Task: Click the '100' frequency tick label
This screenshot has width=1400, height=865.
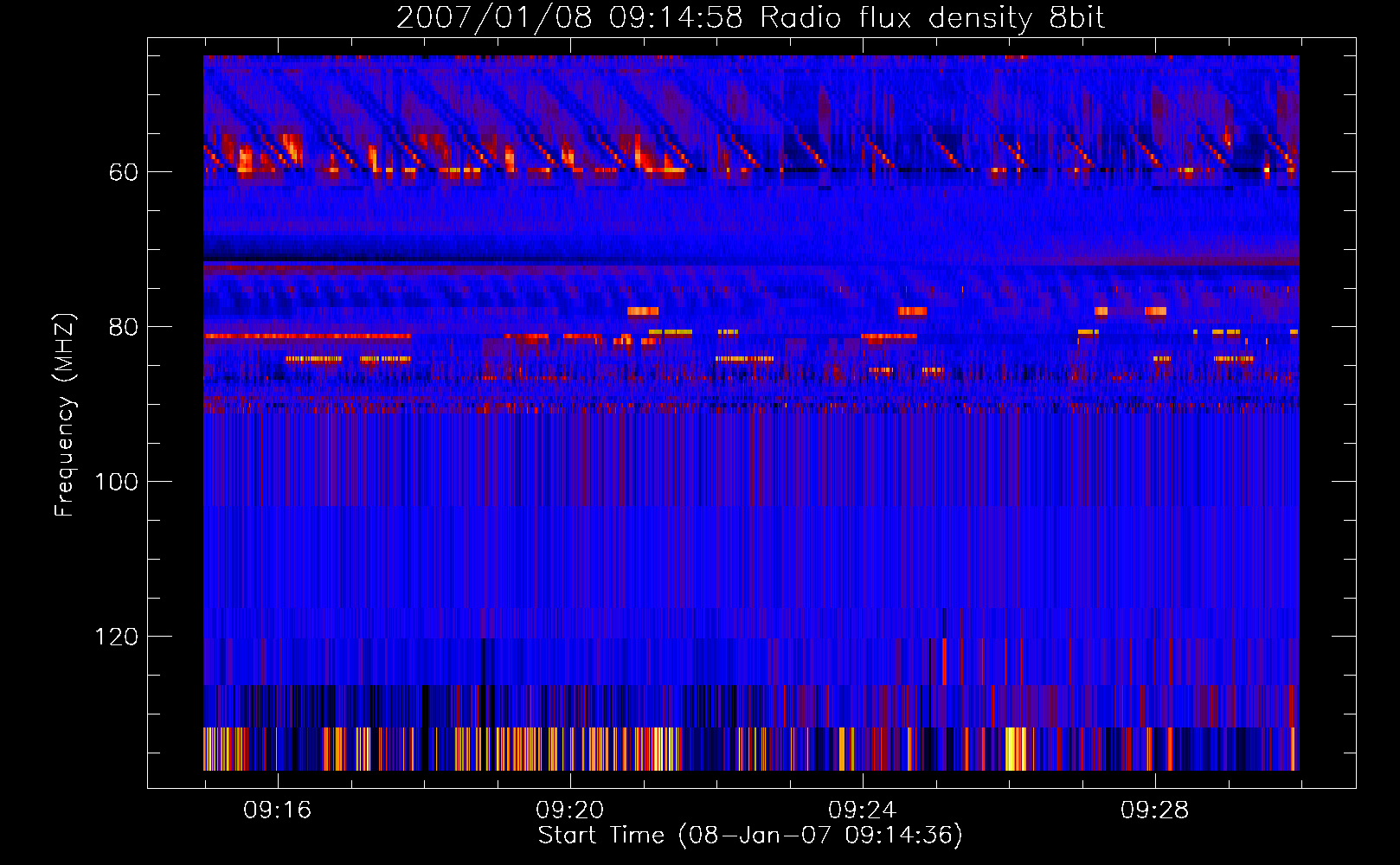Action: [x=117, y=482]
